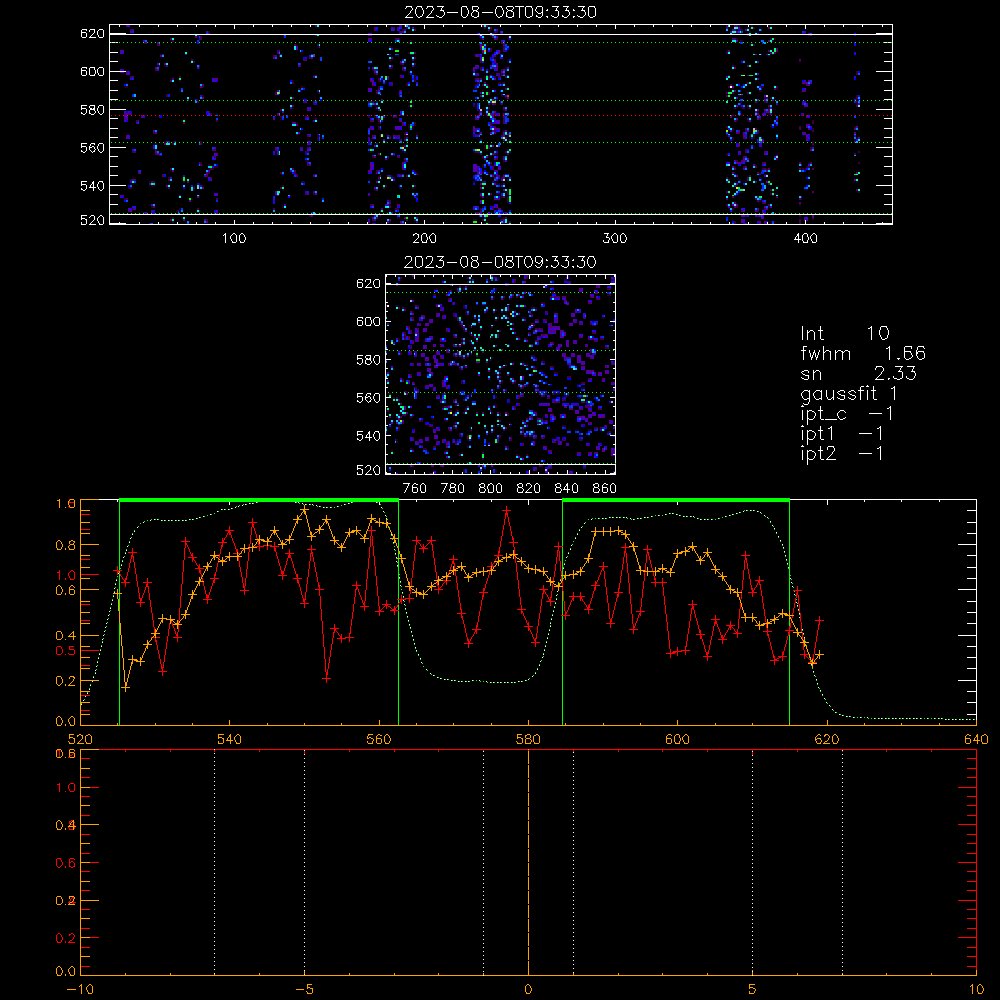
Task: Click the green vertical line near 615
Action: coord(790,613)
